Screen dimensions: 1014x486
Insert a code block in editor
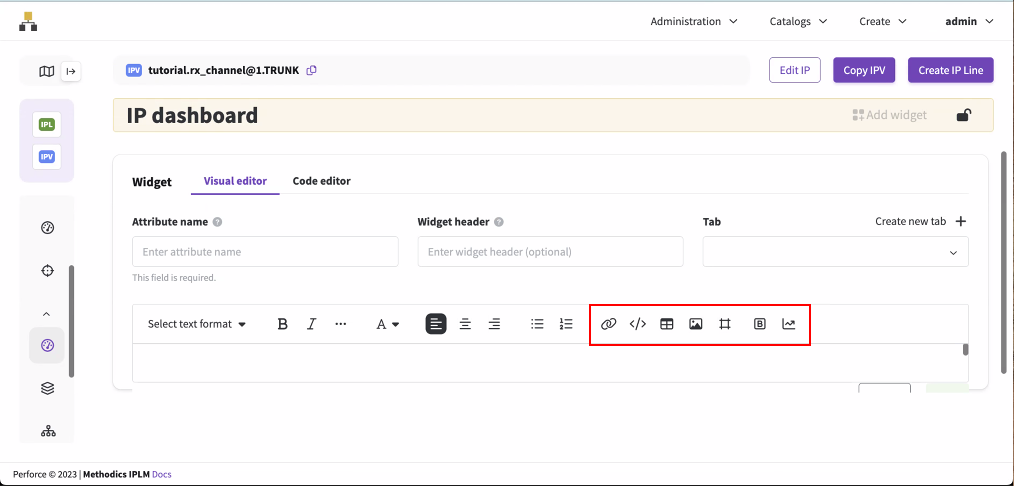[x=637, y=324]
